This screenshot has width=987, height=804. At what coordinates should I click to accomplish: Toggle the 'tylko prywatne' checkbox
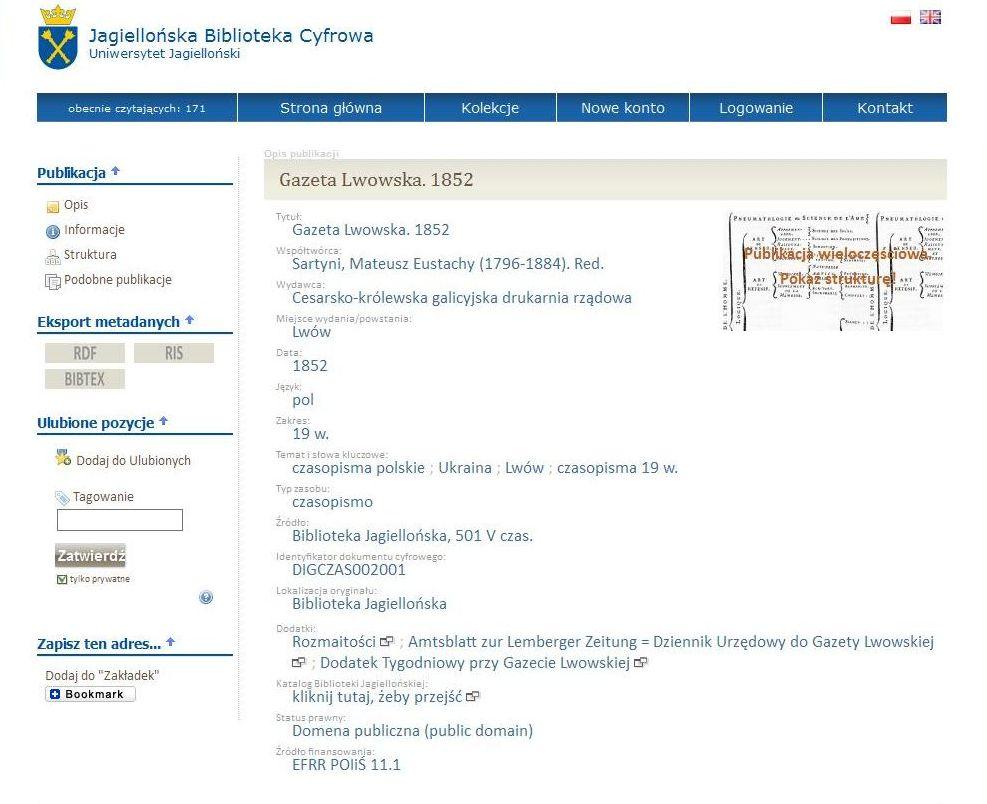(62, 579)
